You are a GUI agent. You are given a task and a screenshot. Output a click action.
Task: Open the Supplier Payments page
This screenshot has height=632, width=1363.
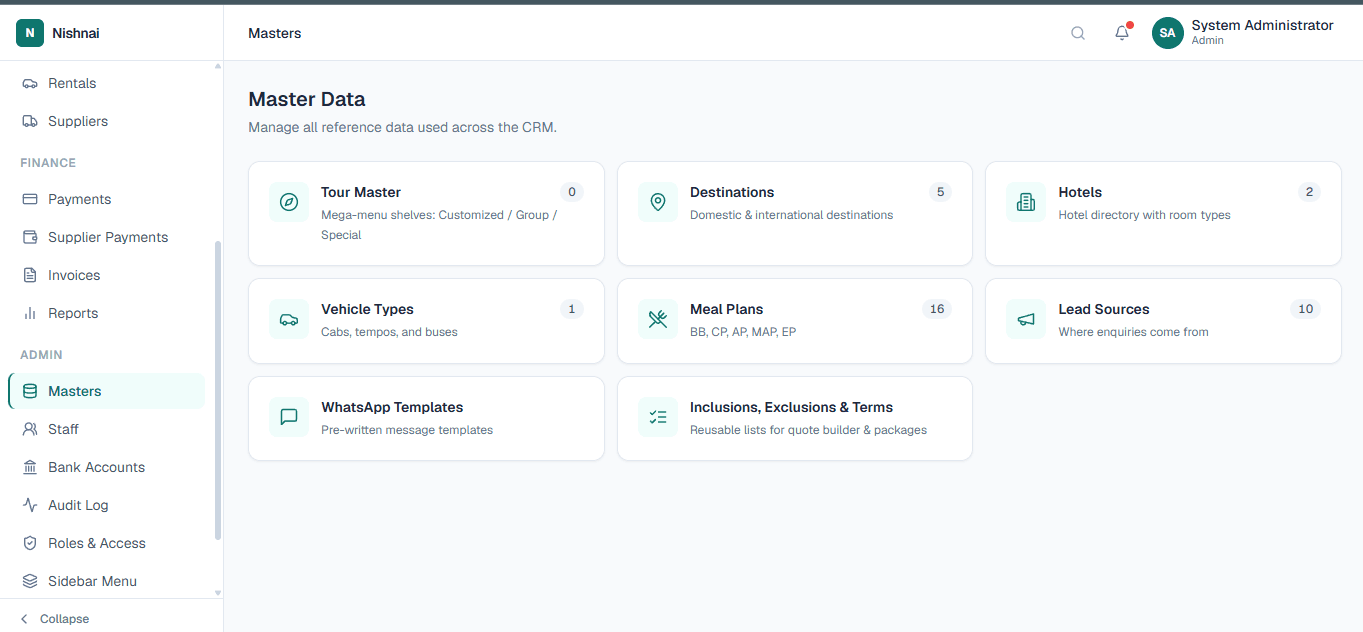[x=106, y=237]
